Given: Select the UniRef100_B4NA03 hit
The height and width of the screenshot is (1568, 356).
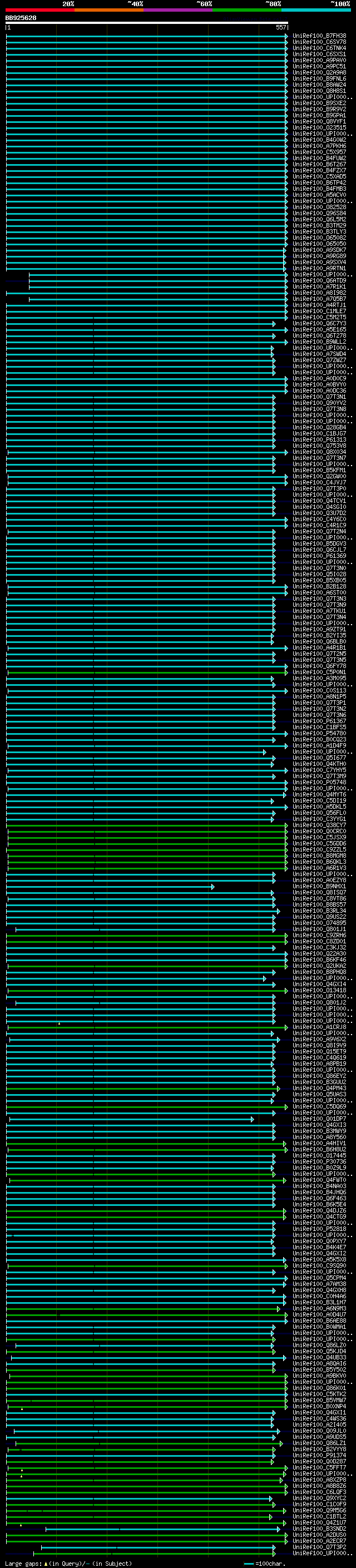Looking at the screenshot, I should coord(319,1186).
